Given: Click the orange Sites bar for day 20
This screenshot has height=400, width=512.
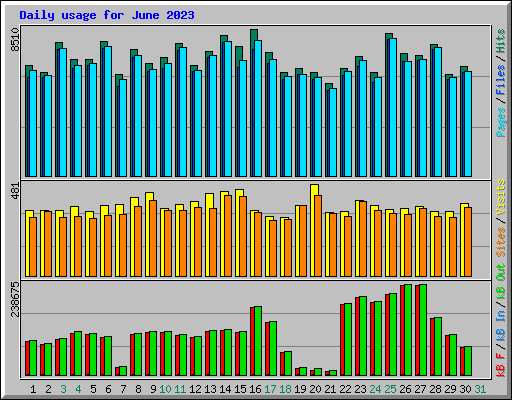Looking at the screenshot, I should click(318, 236).
